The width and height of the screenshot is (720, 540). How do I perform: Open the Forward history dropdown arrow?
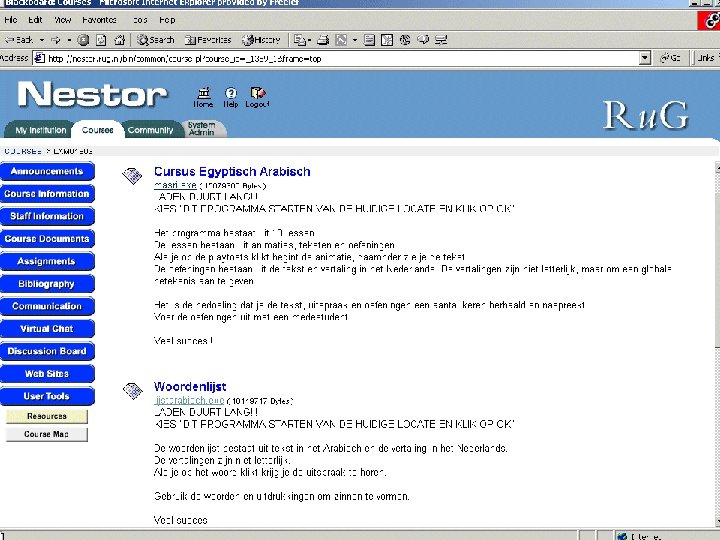coord(69,40)
